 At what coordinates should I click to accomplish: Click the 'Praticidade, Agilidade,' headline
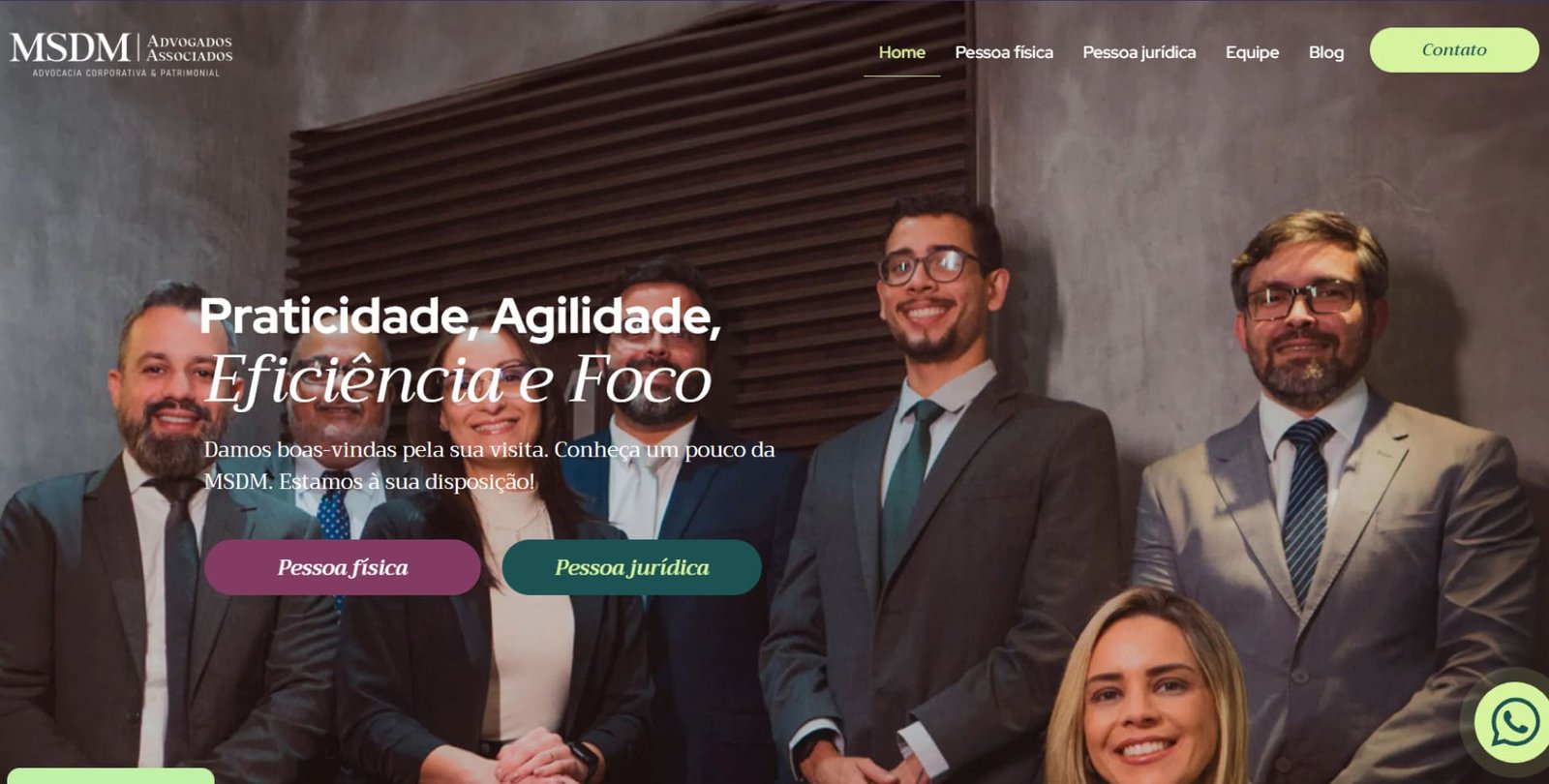tap(460, 317)
